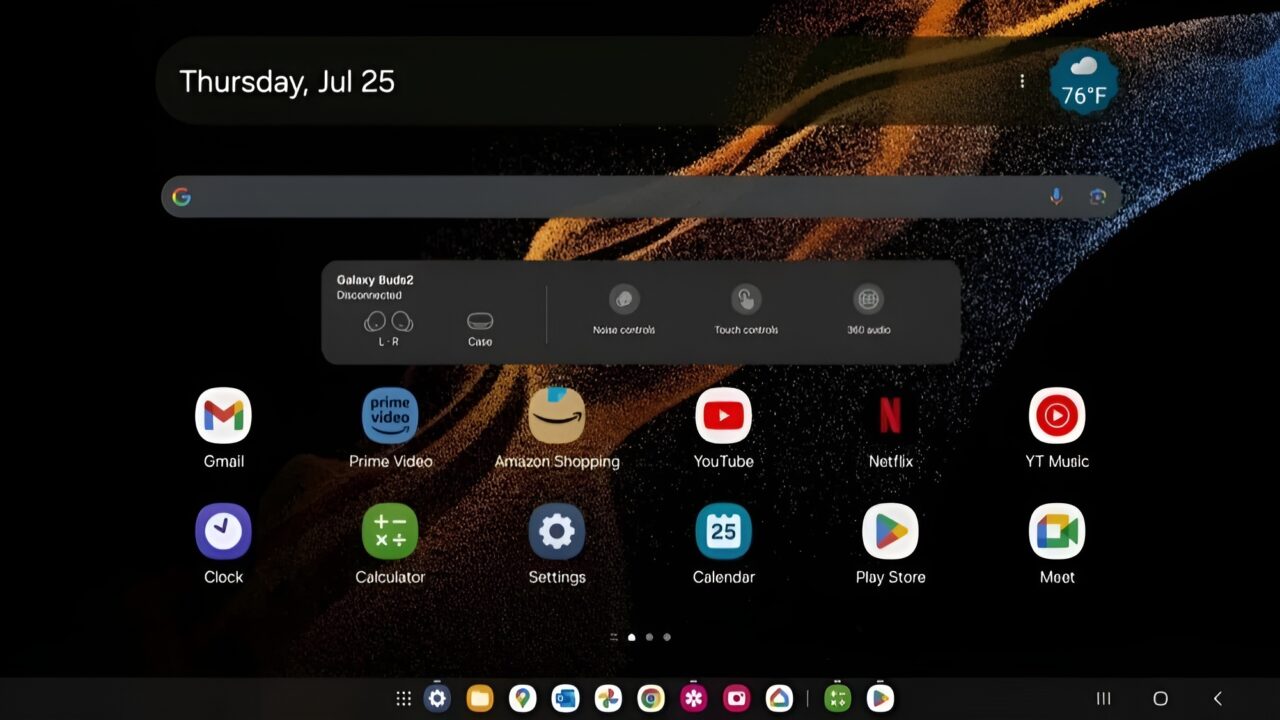The height and width of the screenshot is (720, 1280).
Task: Click inside the Google search field
Action: 640,197
